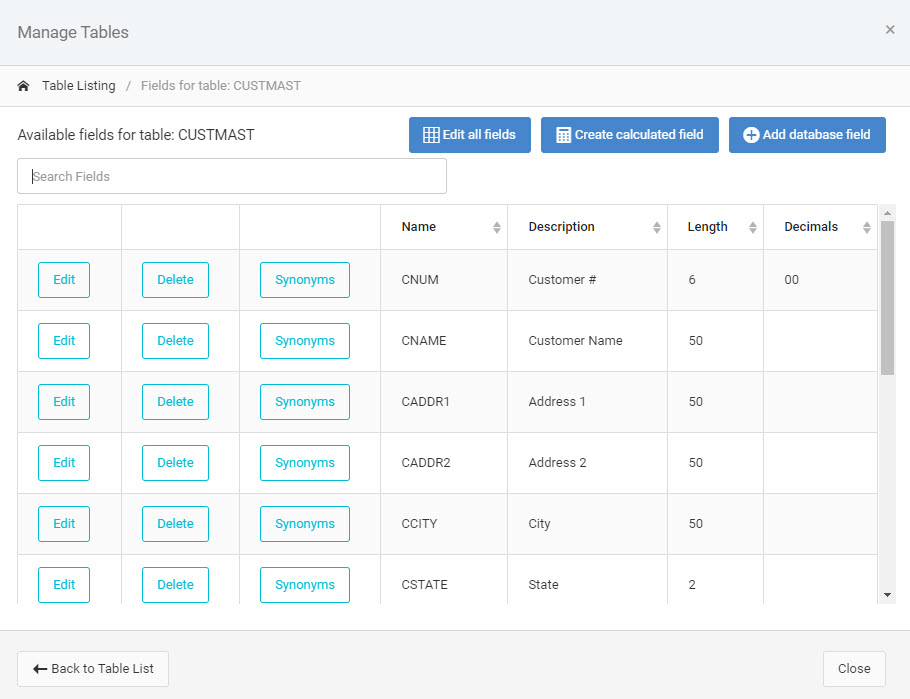
Task: Select the CCITY name cell
Action: pyautogui.click(x=444, y=524)
